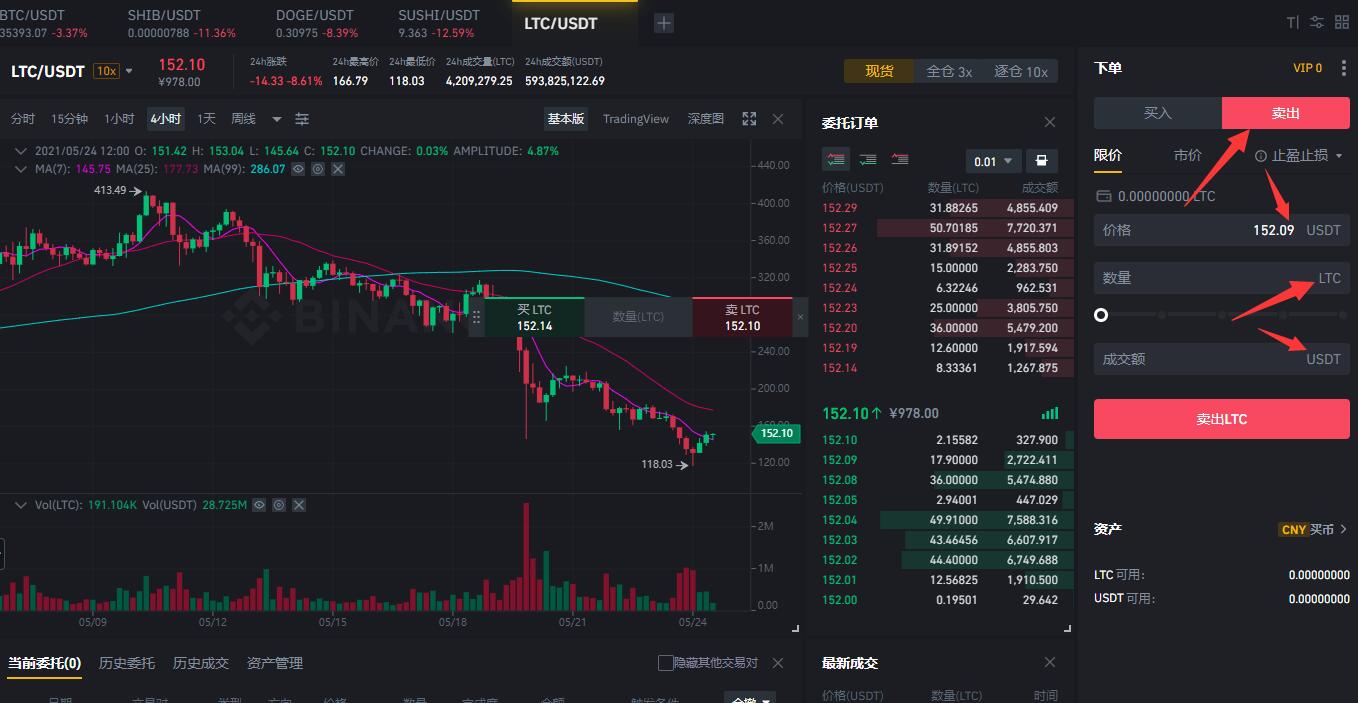Open chart technical indicator settings icon
The image size is (1358, 703).
[302, 119]
